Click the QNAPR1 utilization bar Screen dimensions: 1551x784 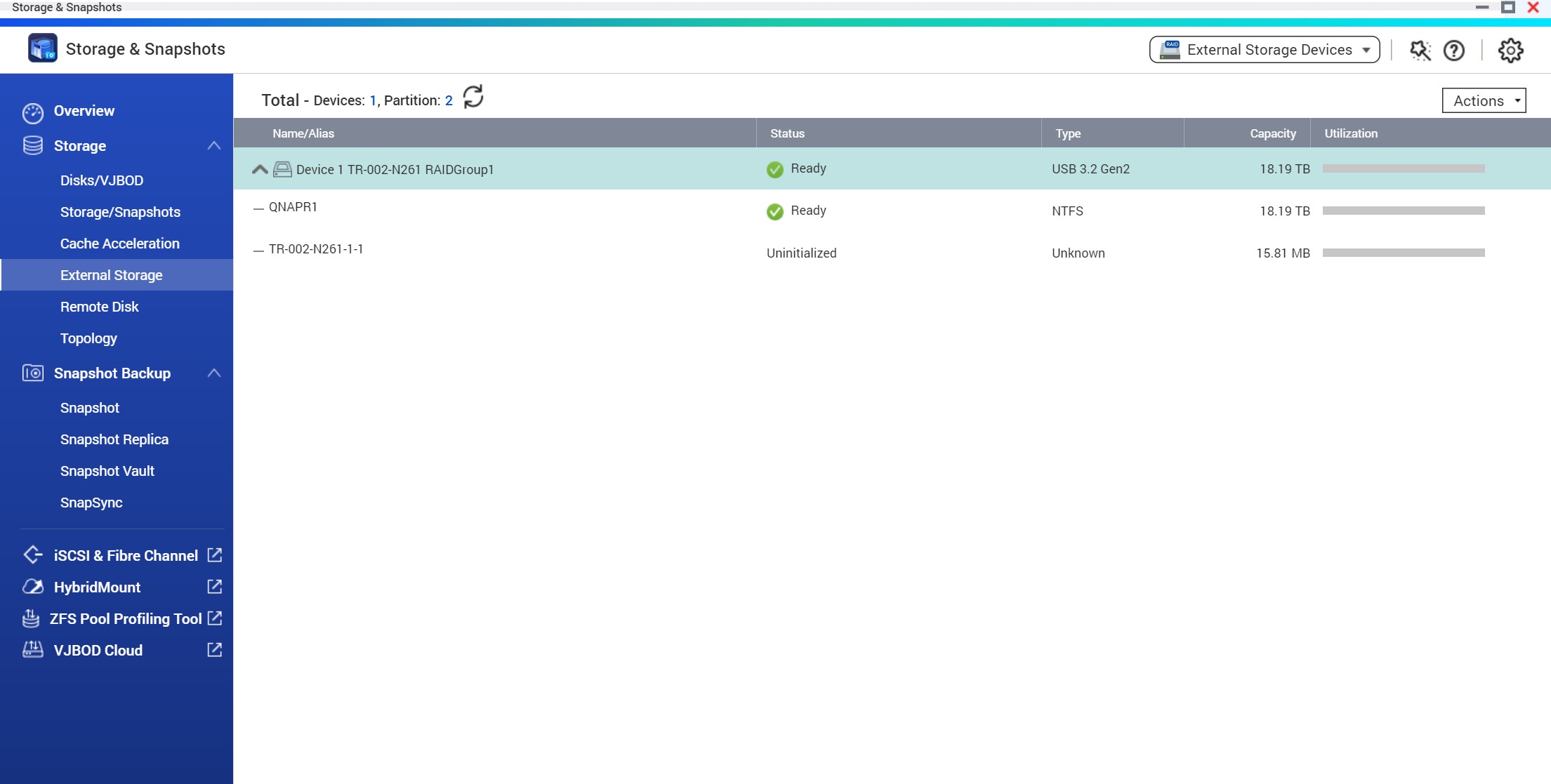tap(1403, 211)
